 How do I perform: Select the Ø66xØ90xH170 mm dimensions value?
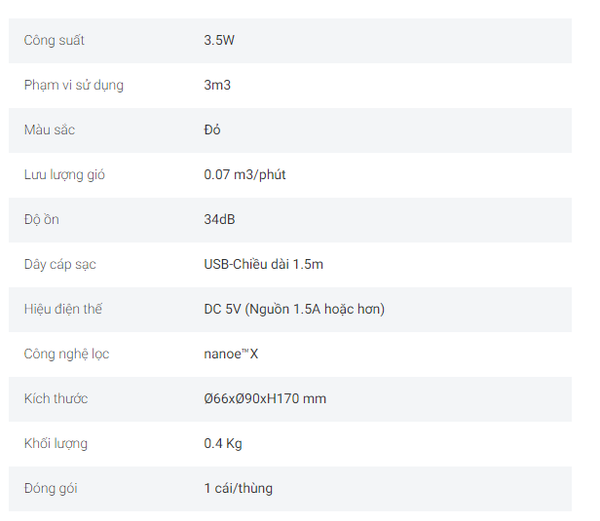coord(265,399)
